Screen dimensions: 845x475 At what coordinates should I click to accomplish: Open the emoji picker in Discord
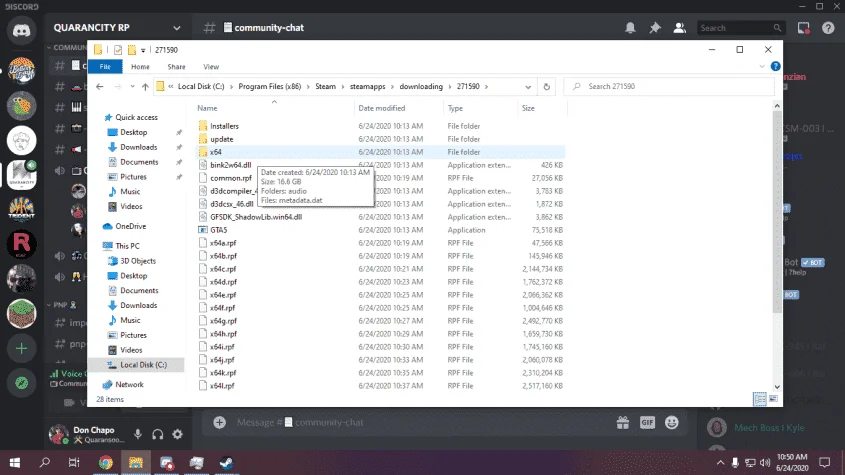click(x=671, y=423)
